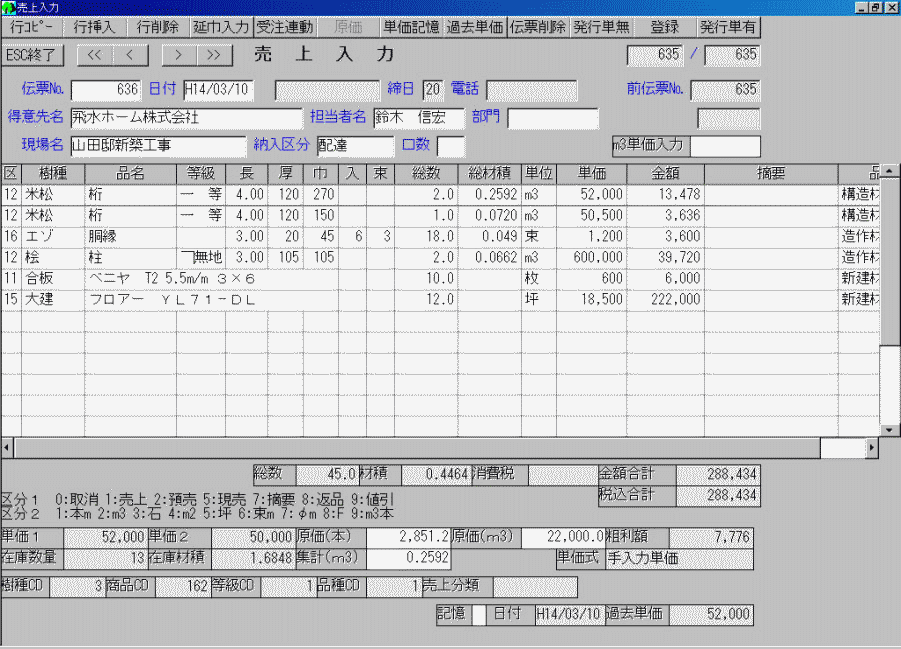
Task: Select the 単価 cell showing 50,500
Action: pyautogui.click(x=591, y=216)
